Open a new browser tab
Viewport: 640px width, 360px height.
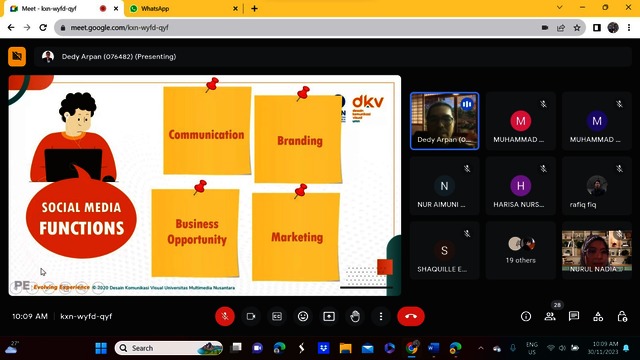tap(254, 9)
